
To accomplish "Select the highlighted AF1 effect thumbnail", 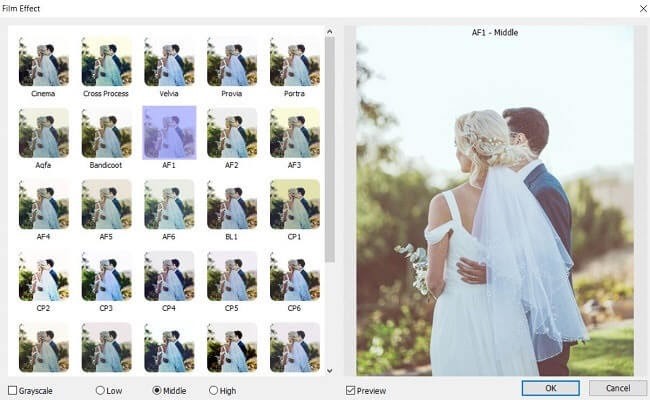I will point(169,133).
